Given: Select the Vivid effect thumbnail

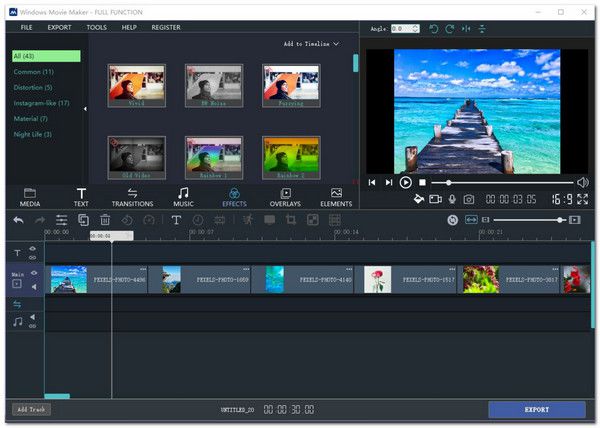Looking at the screenshot, I should [137, 86].
